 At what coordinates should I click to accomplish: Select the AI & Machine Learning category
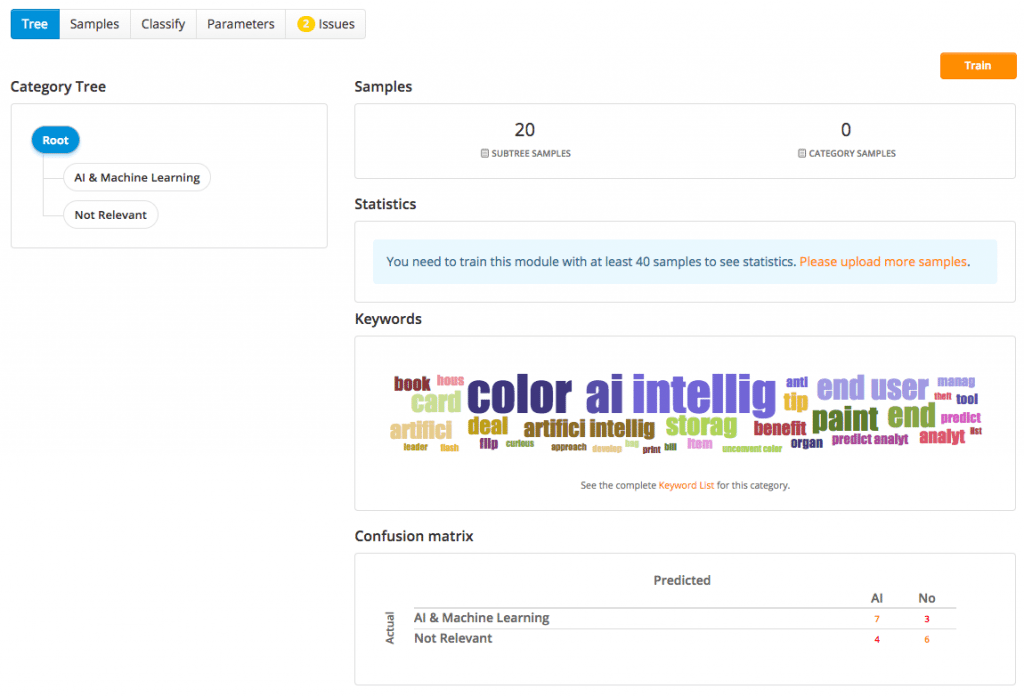point(136,178)
